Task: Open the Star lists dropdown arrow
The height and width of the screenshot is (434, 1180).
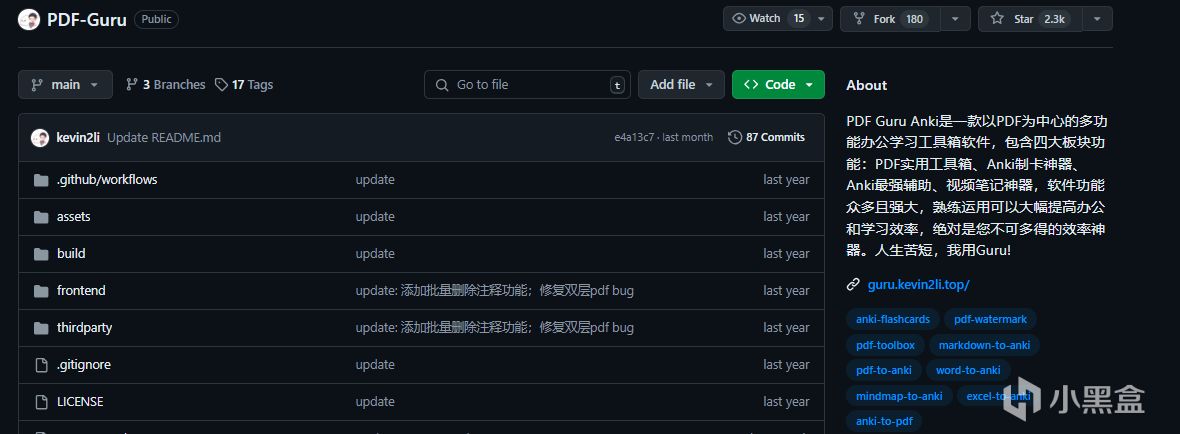Action: (x=1097, y=18)
